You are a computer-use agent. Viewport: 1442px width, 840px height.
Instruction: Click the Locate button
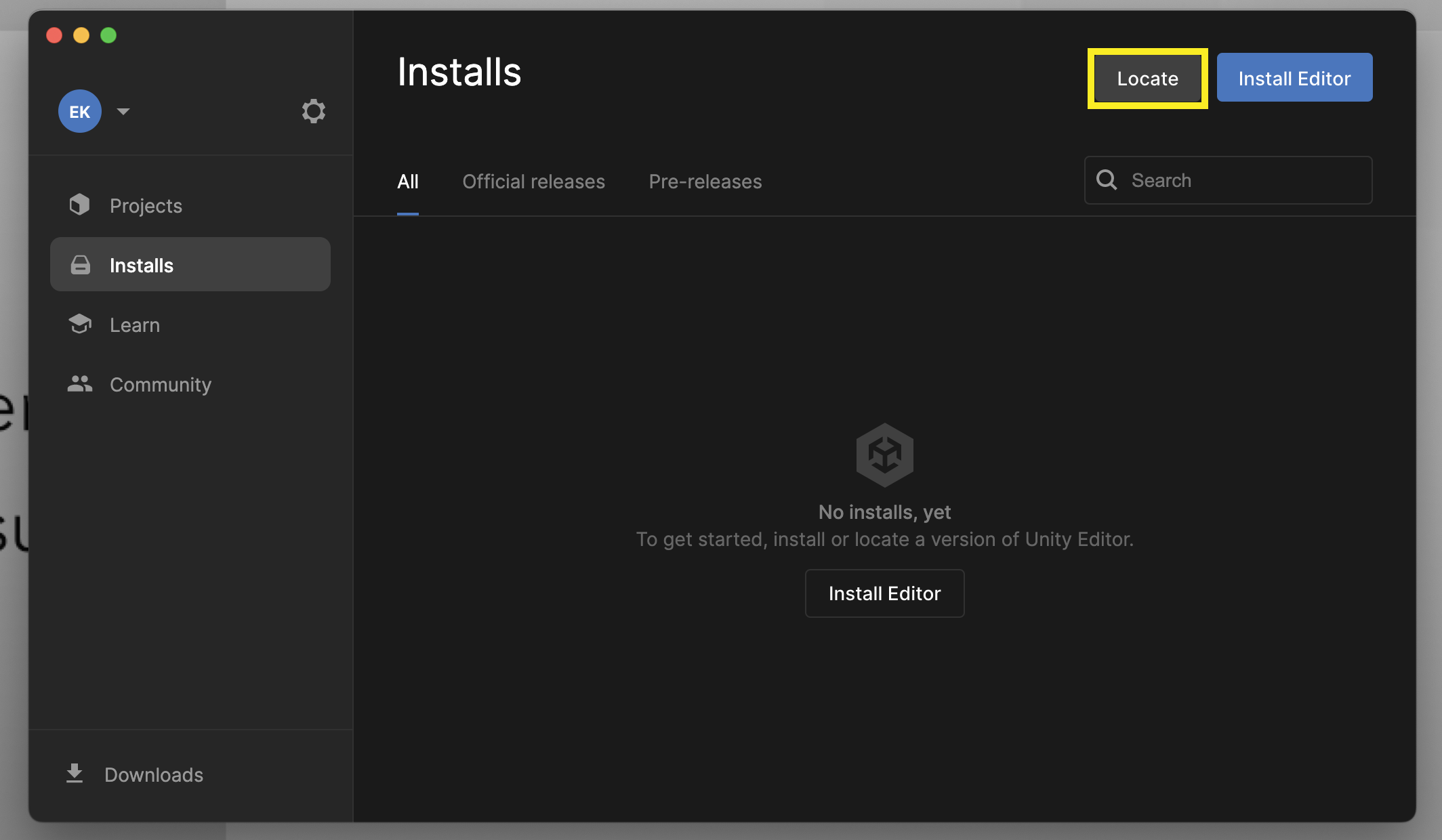tap(1148, 79)
